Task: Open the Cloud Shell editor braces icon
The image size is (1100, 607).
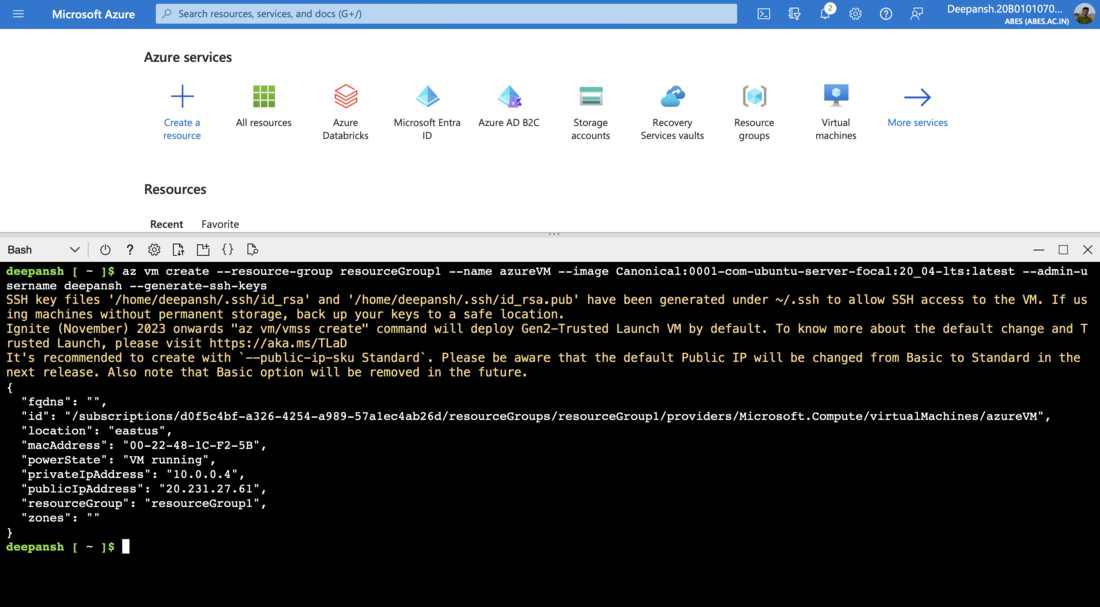Action: [x=227, y=250]
